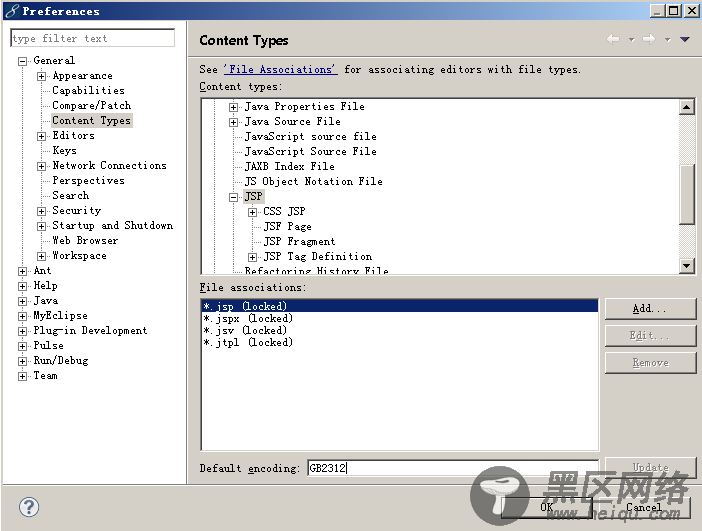This screenshot has height=531, width=702.
Task: Go back using the back arrow icon
Action: pyautogui.click(x=613, y=39)
